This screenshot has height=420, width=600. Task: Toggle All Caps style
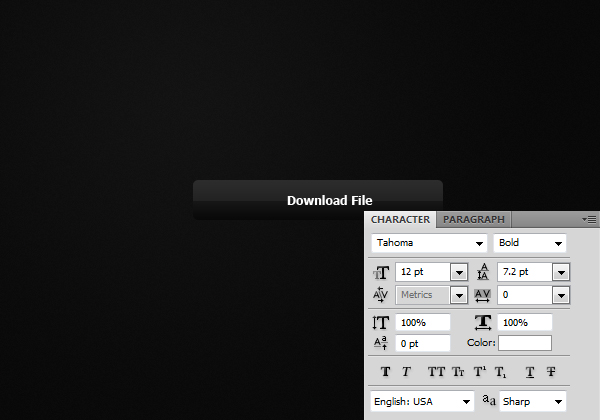tap(436, 371)
